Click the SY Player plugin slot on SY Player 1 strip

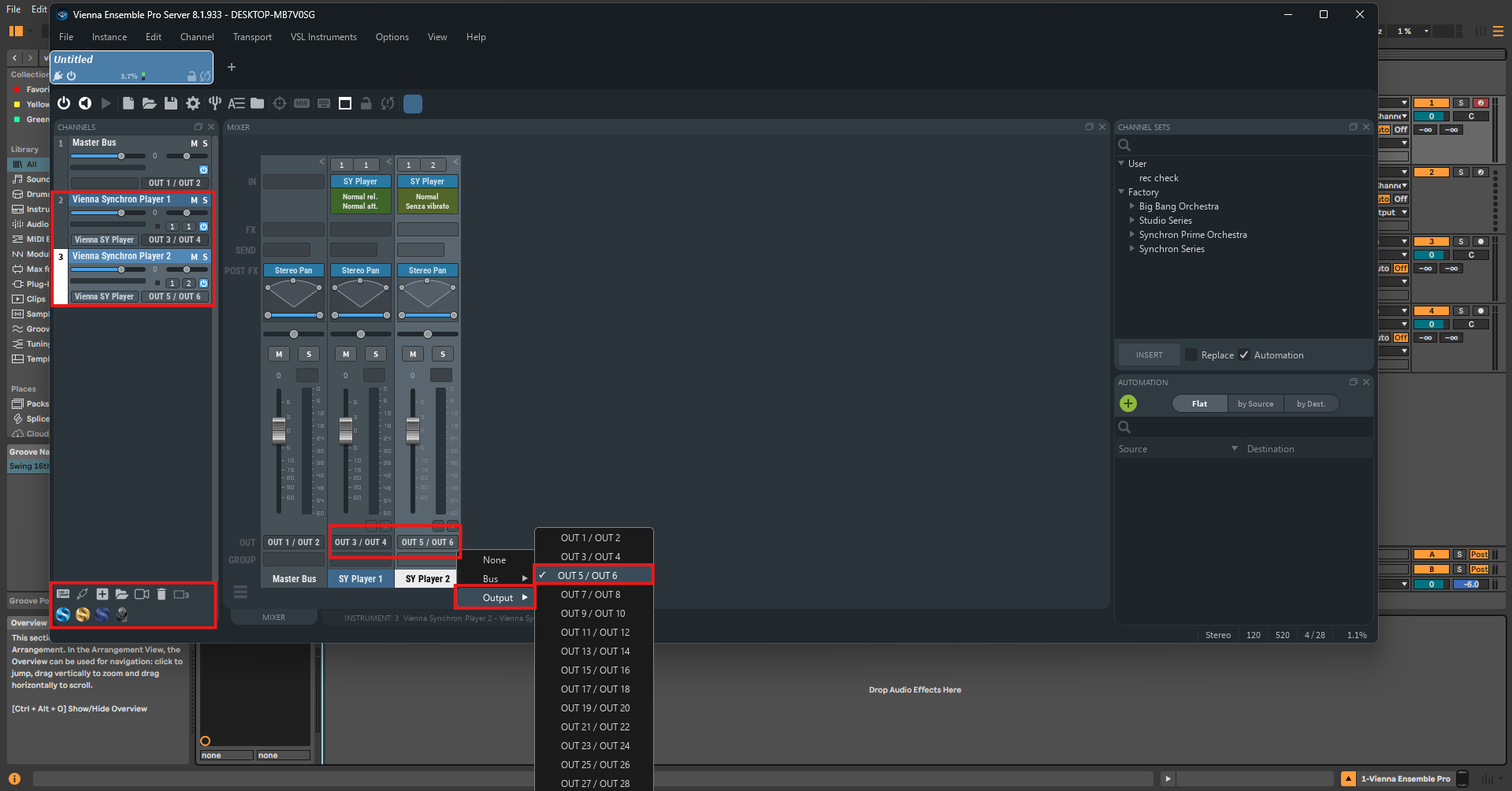tap(360, 181)
